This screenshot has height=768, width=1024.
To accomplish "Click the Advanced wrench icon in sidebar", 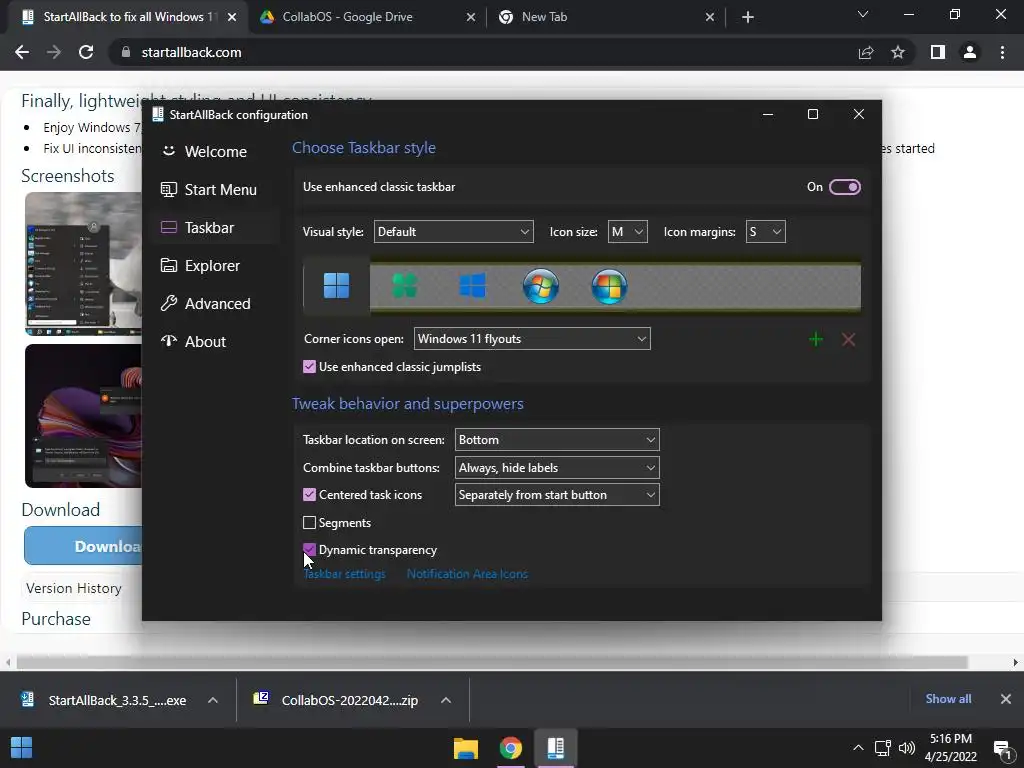I will 168,303.
